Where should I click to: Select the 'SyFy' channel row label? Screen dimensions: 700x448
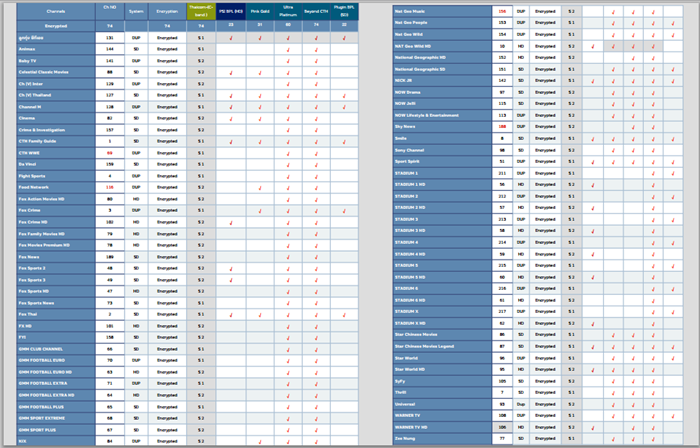[442, 381]
